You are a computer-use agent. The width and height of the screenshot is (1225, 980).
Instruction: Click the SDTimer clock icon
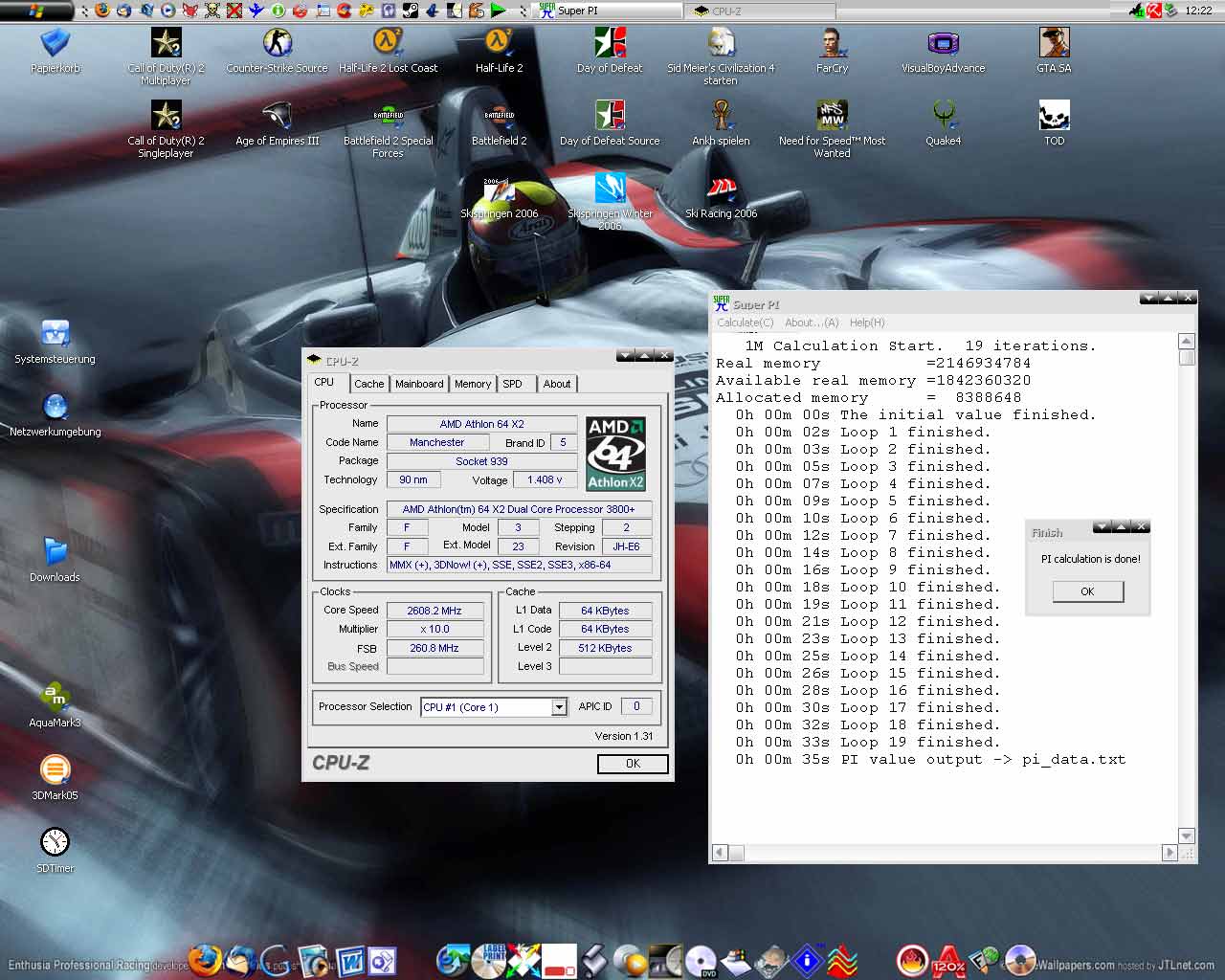(55, 842)
